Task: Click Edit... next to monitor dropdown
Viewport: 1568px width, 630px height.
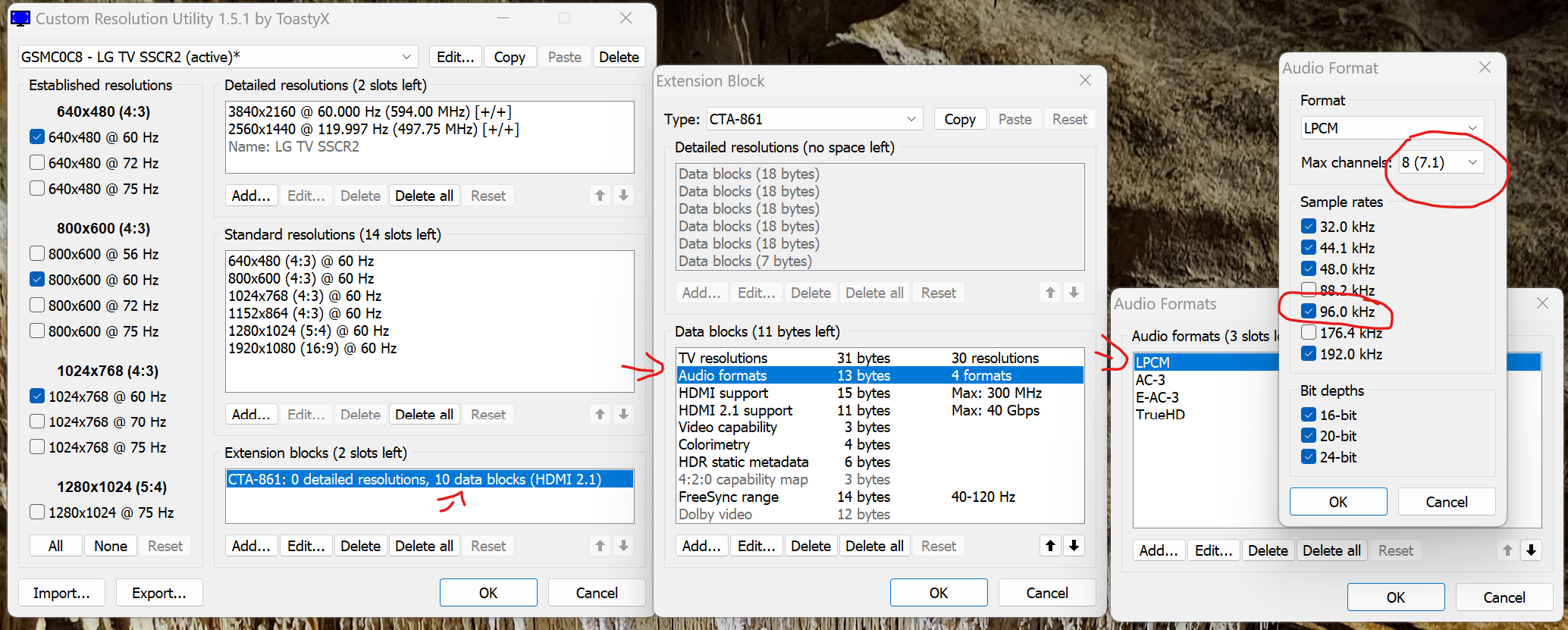Action: tap(456, 57)
